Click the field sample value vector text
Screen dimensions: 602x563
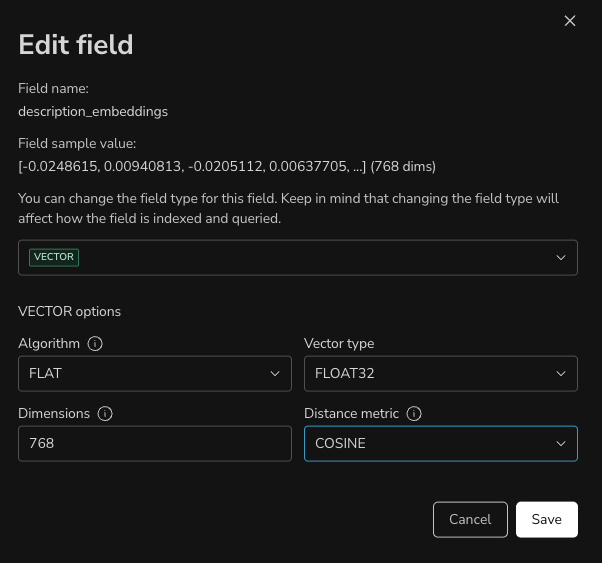(x=227, y=166)
